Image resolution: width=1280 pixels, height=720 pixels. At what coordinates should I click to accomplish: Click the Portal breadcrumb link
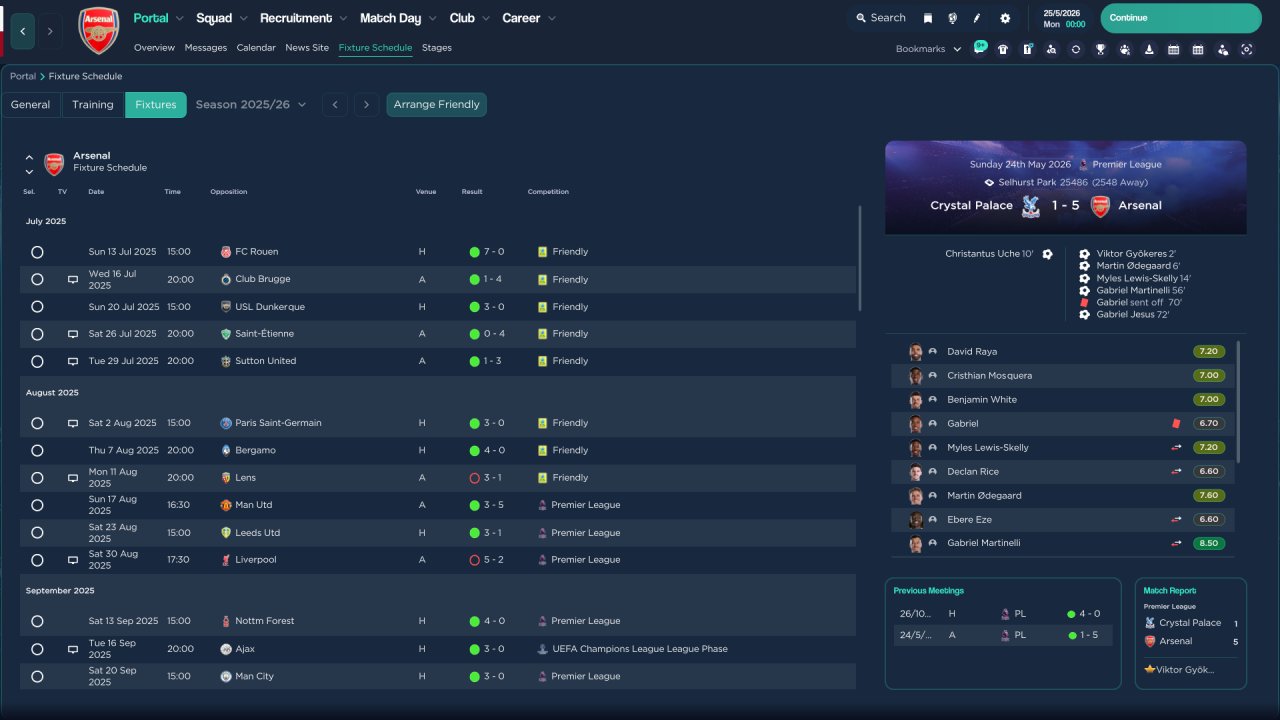pos(23,76)
